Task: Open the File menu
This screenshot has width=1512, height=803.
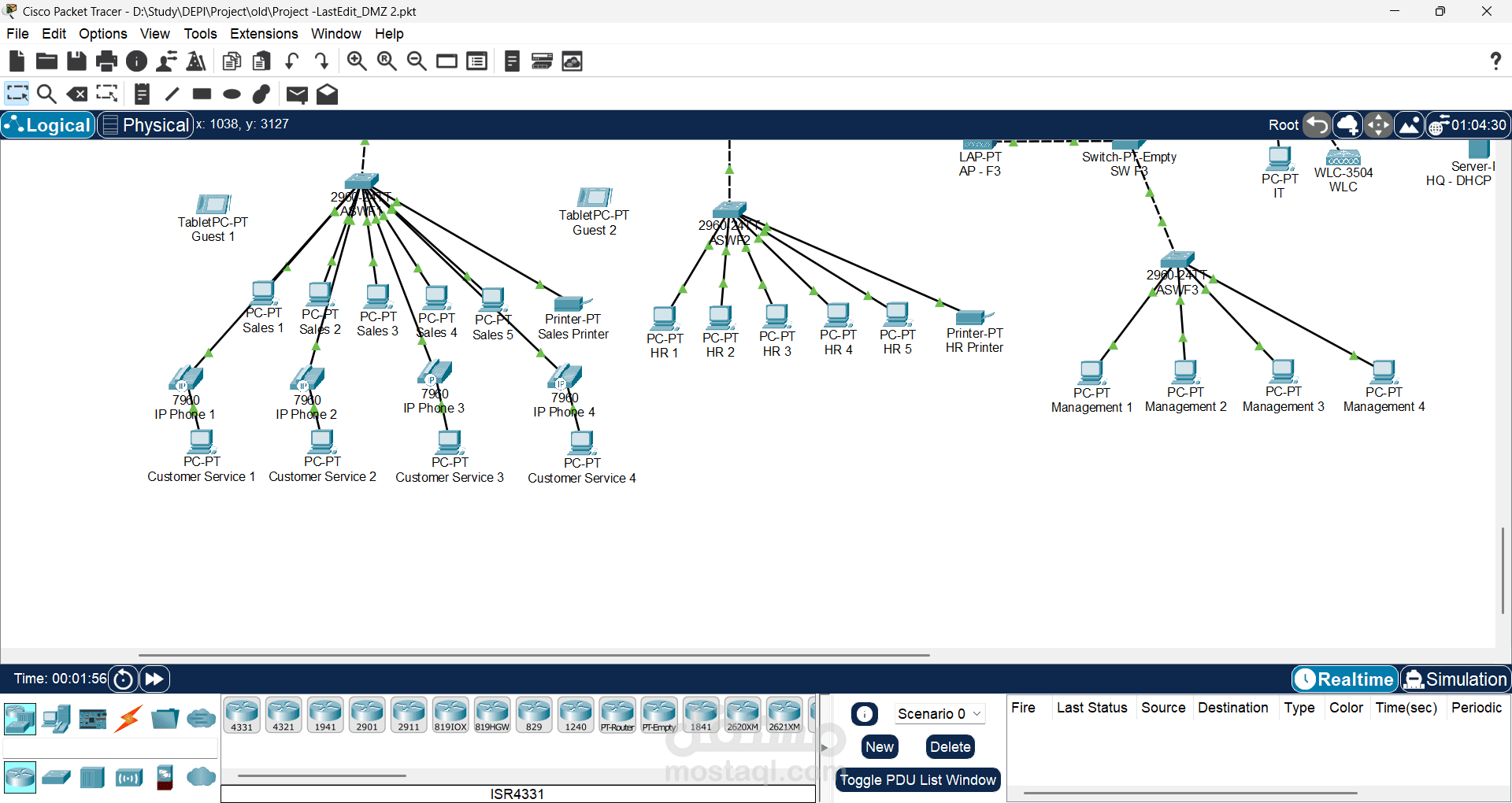Action: coord(17,34)
